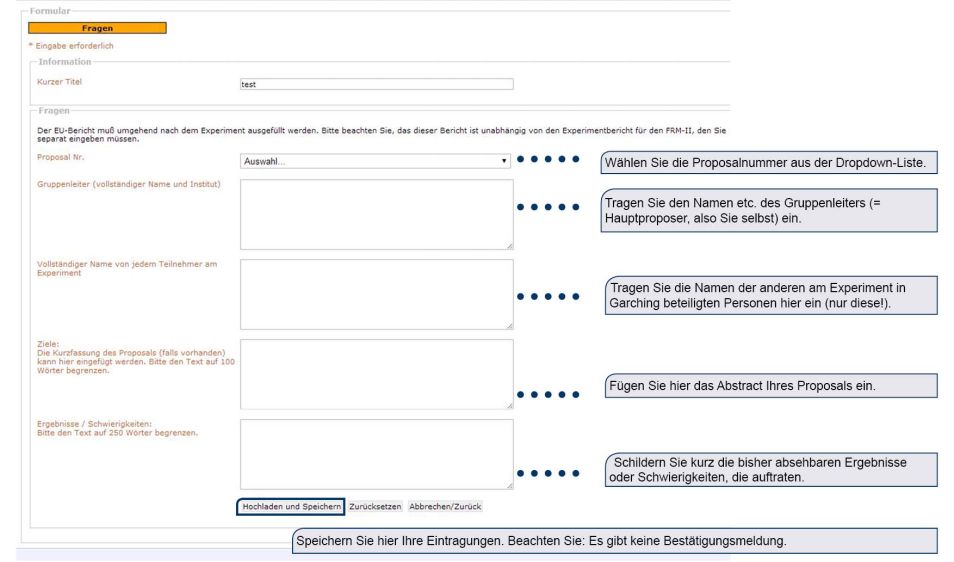954x562 pixels.
Task: Open the Fragen tab
Action: tap(97, 28)
